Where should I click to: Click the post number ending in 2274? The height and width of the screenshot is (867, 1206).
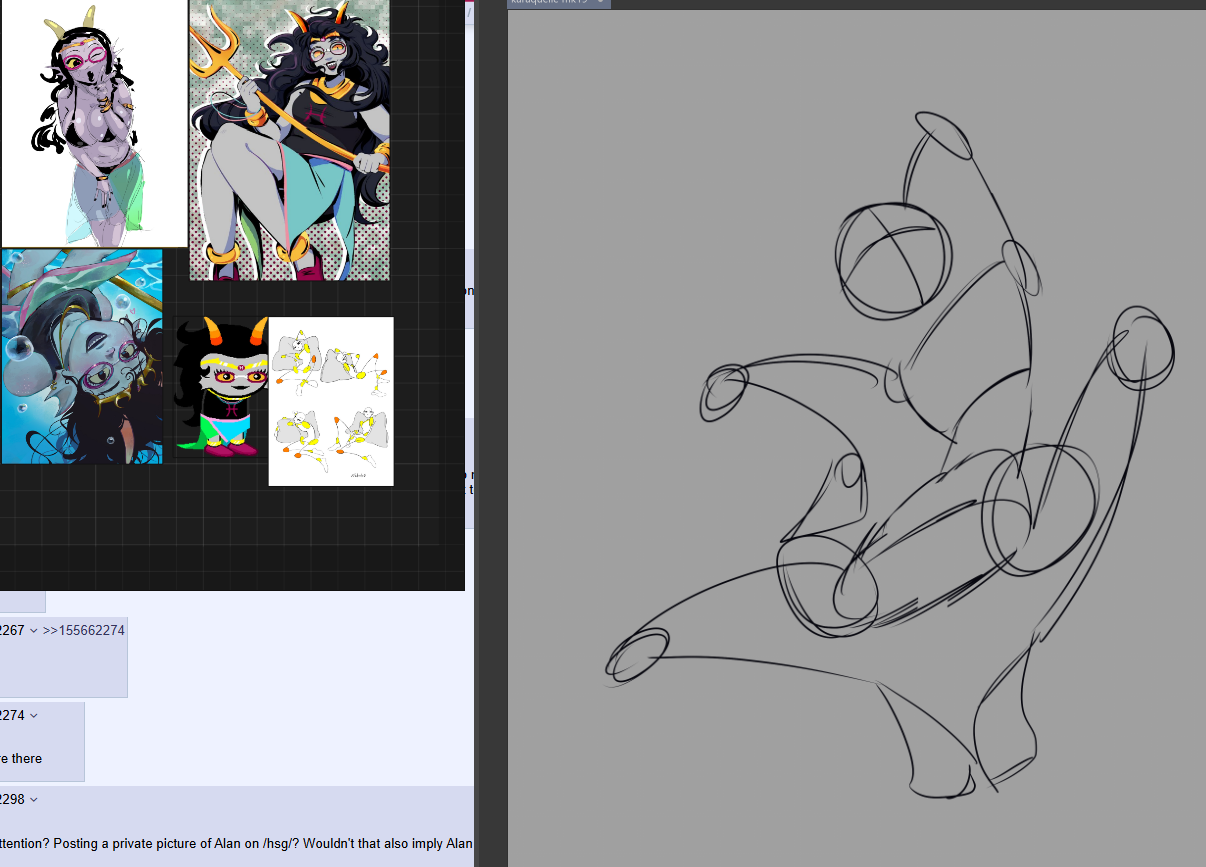tap(12, 715)
